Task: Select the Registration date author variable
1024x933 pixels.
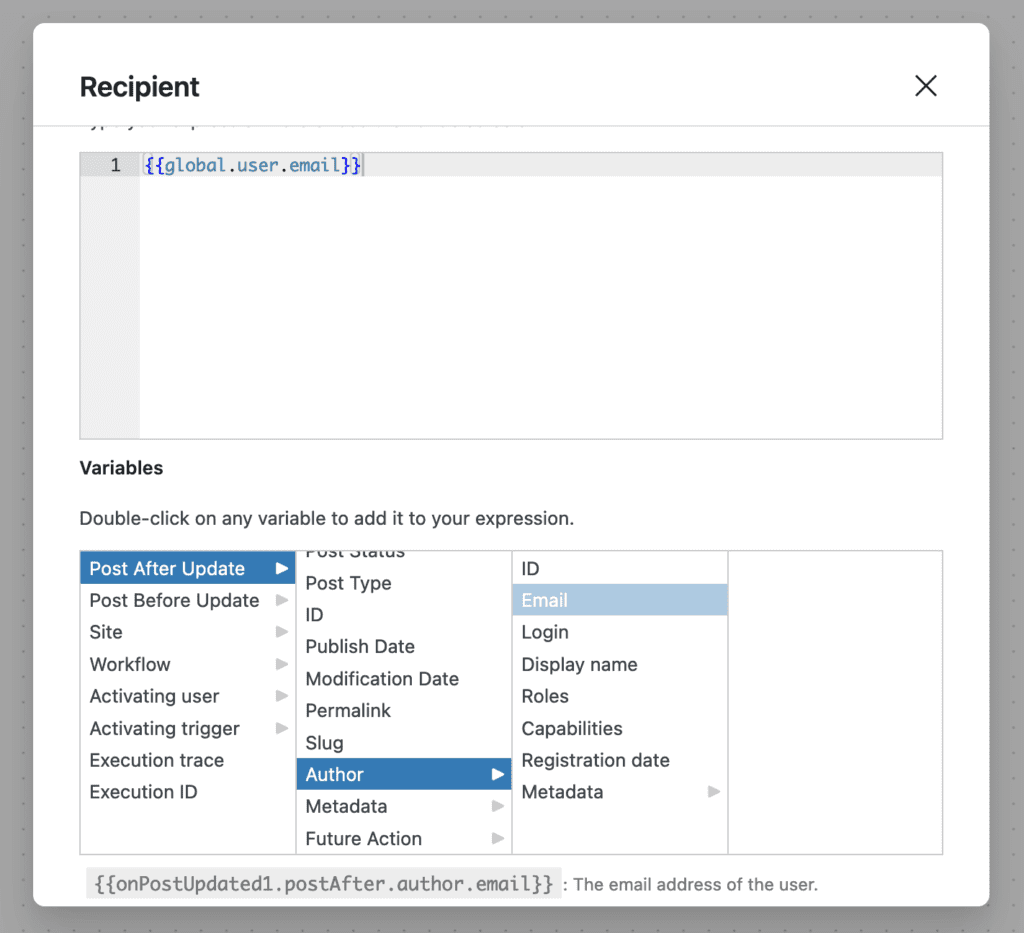Action: tap(595, 760)
